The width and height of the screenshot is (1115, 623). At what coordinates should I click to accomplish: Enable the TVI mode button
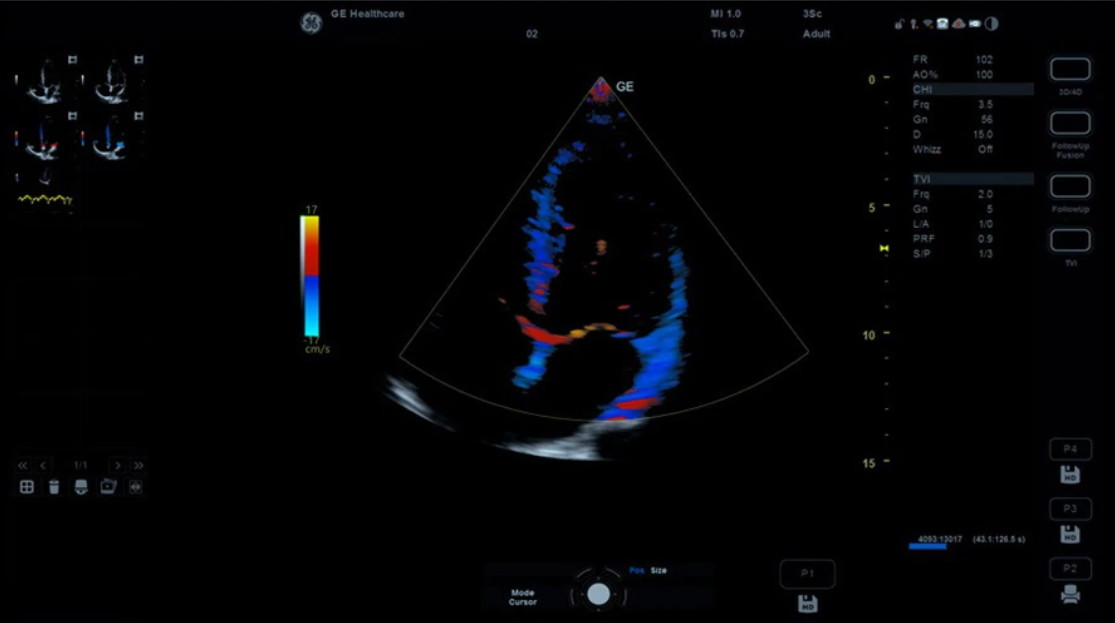pyautogui.click(x=1069, y=241)
